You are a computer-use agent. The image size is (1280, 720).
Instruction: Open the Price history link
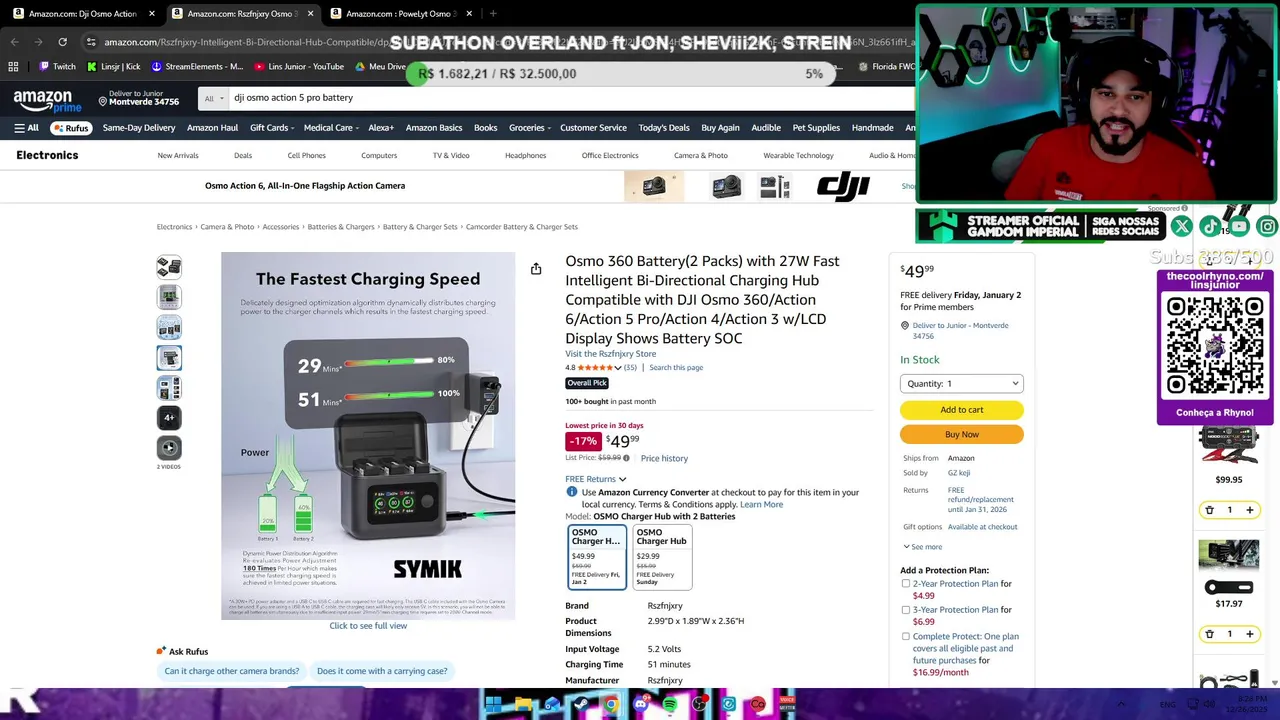click(x=664, y=458)
